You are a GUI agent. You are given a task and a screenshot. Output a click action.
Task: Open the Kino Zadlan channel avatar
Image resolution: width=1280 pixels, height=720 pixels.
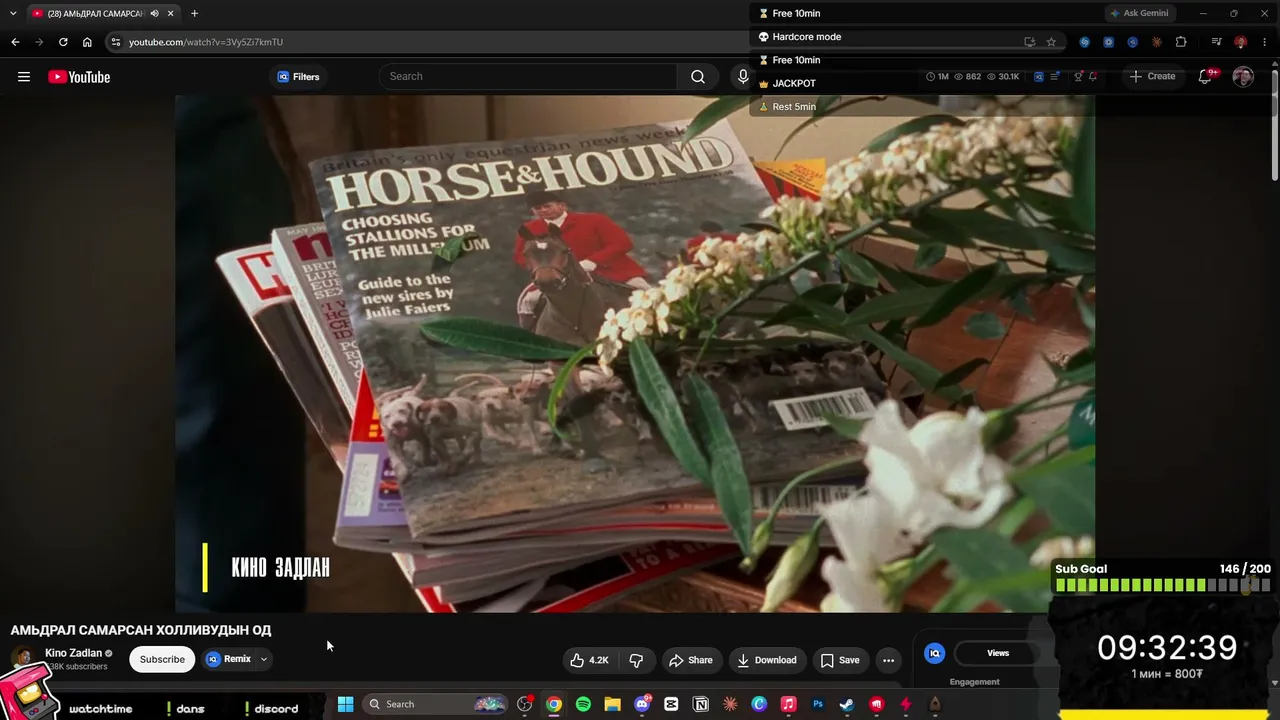point(22,659)
